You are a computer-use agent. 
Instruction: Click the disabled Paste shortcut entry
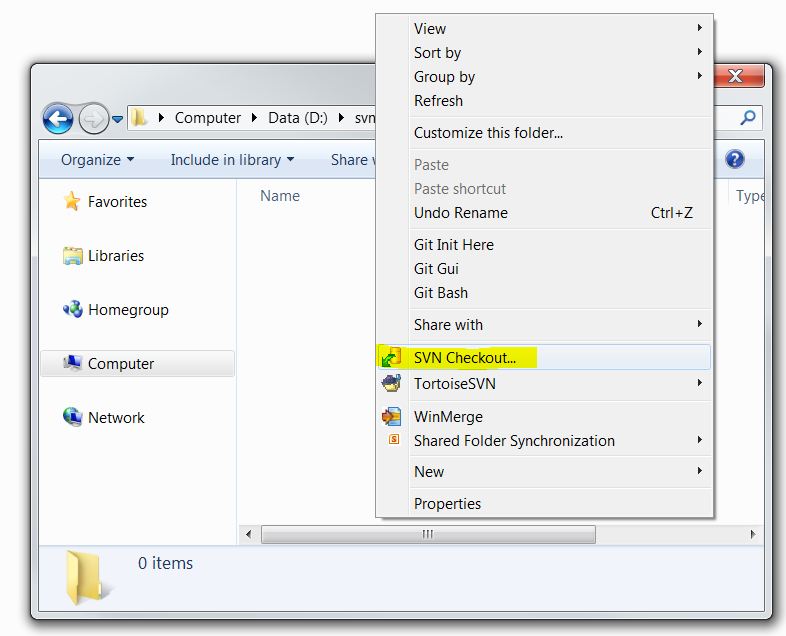[x=543, y=189]
